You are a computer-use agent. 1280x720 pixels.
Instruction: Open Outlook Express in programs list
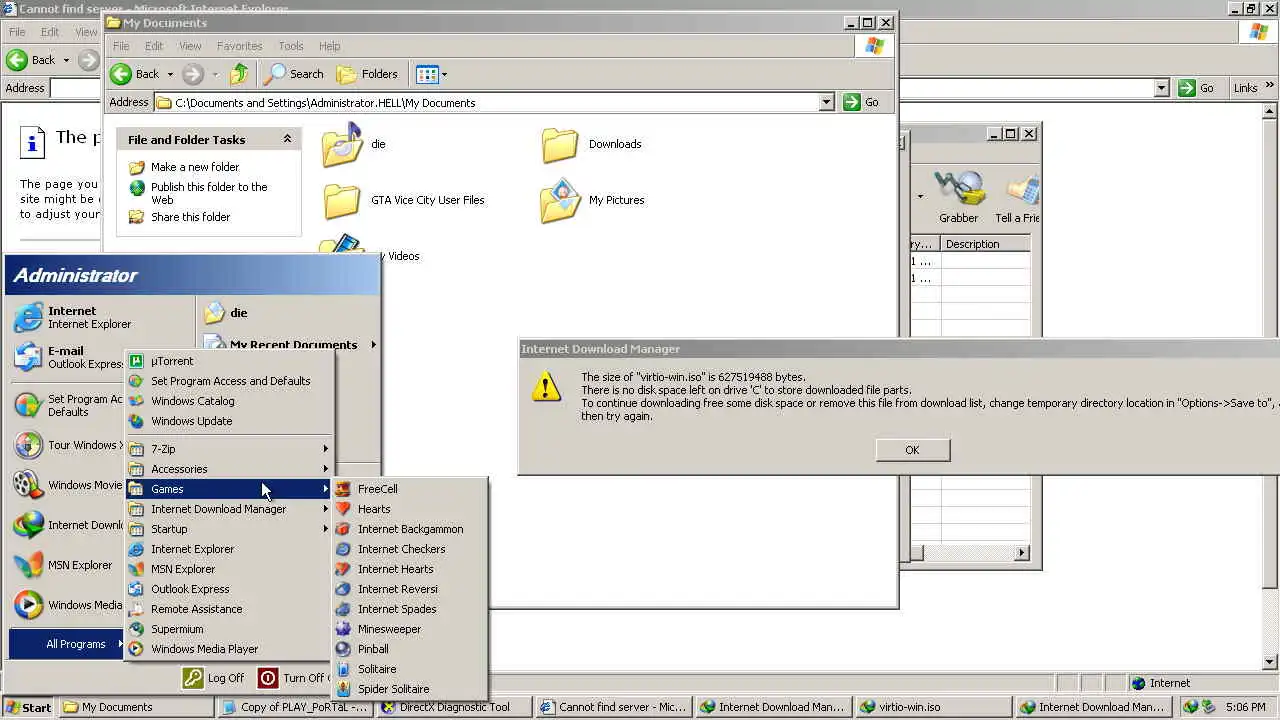click(x=229, y=589)
